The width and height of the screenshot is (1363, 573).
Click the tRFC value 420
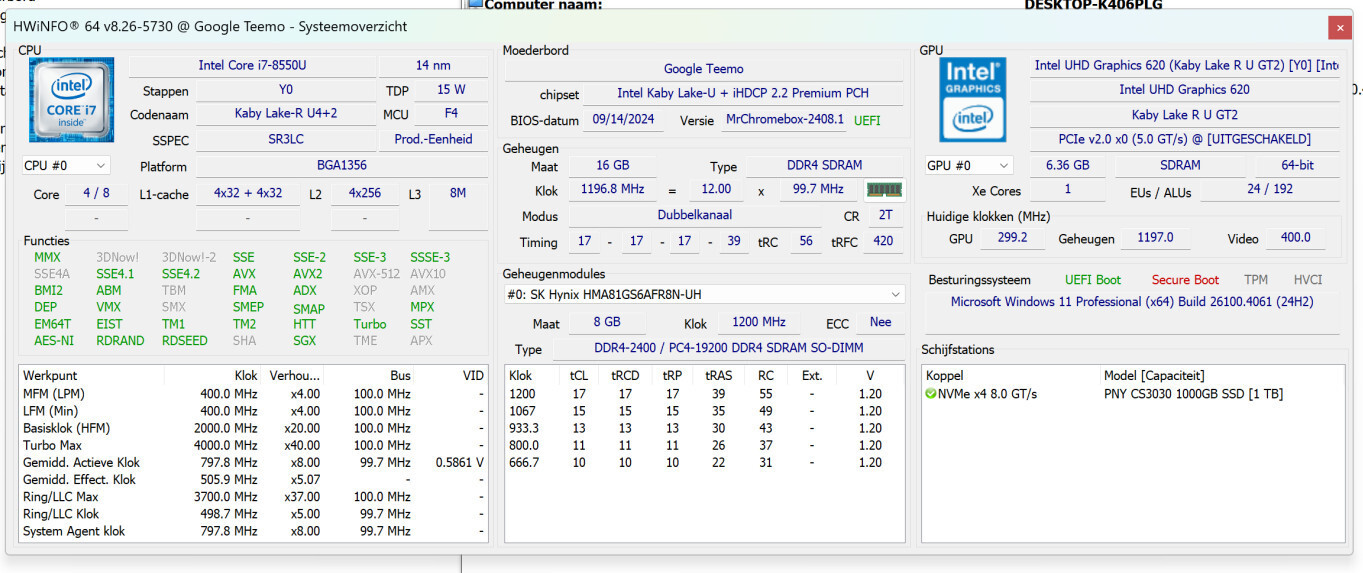(883, 241)
